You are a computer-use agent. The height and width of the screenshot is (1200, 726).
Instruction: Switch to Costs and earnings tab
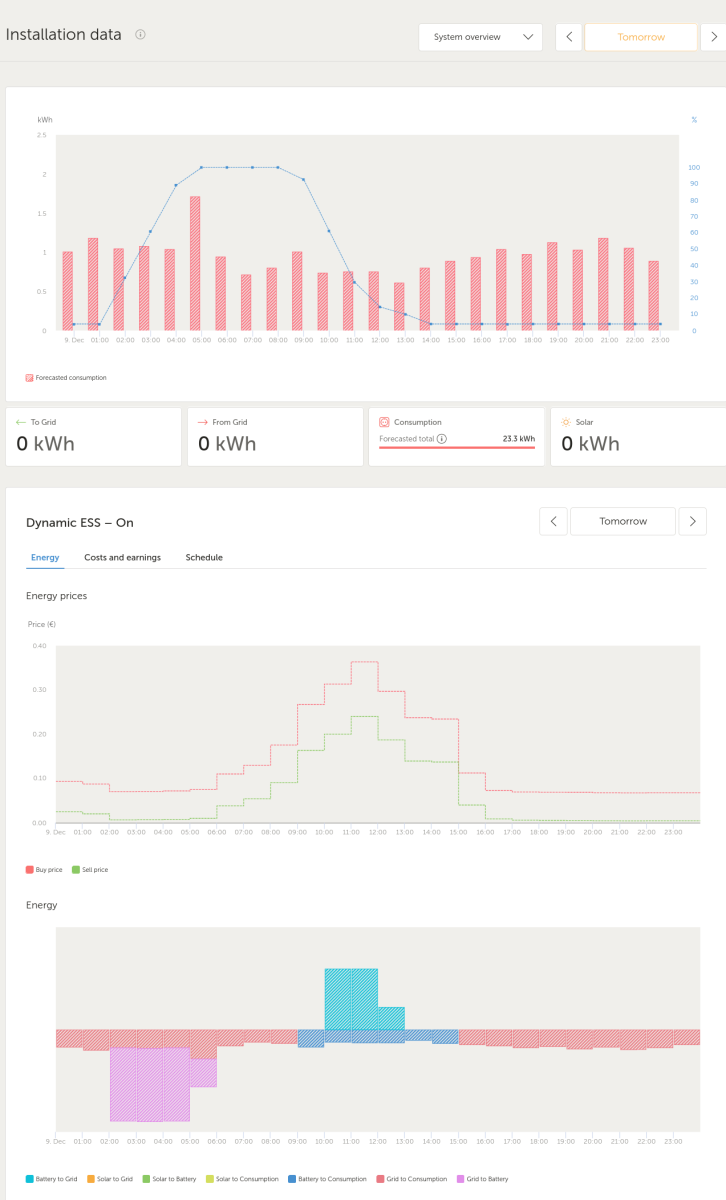(122, 557)
